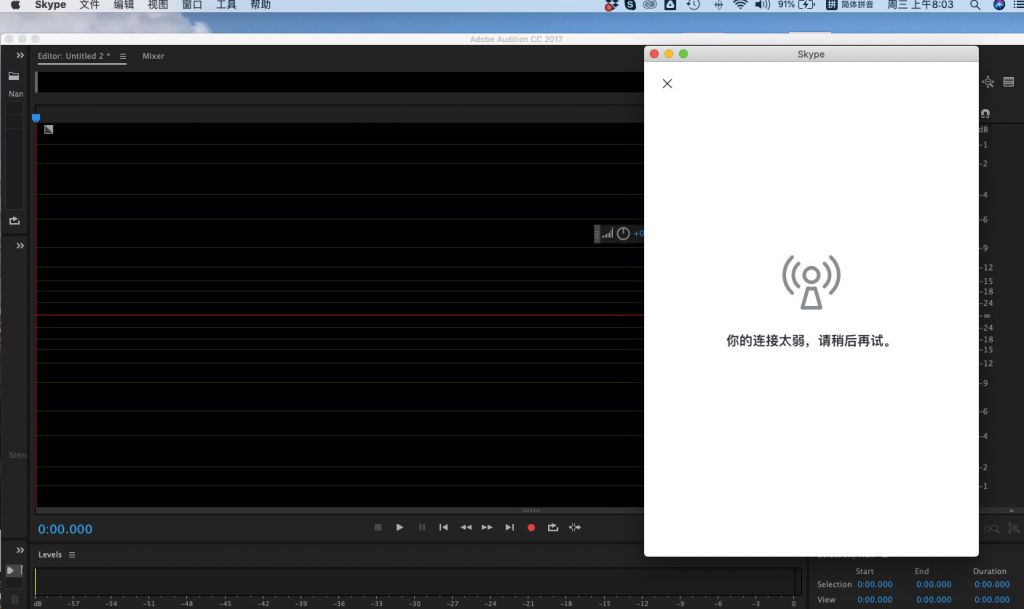Switch to the Mixer tab
Screen dimensions: 1024x609
[153, 56]
